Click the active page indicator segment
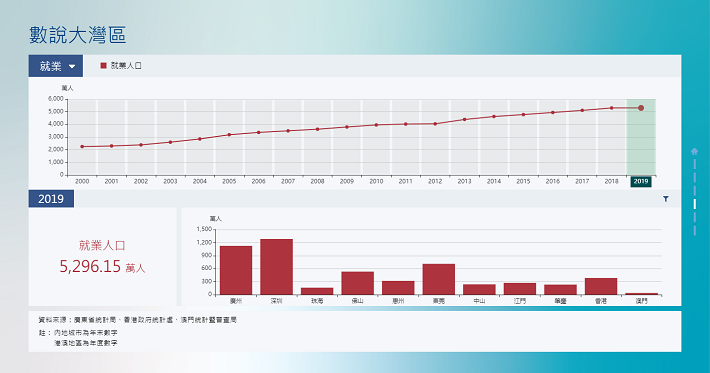This screenshot has height=373, width=710. 695,204
